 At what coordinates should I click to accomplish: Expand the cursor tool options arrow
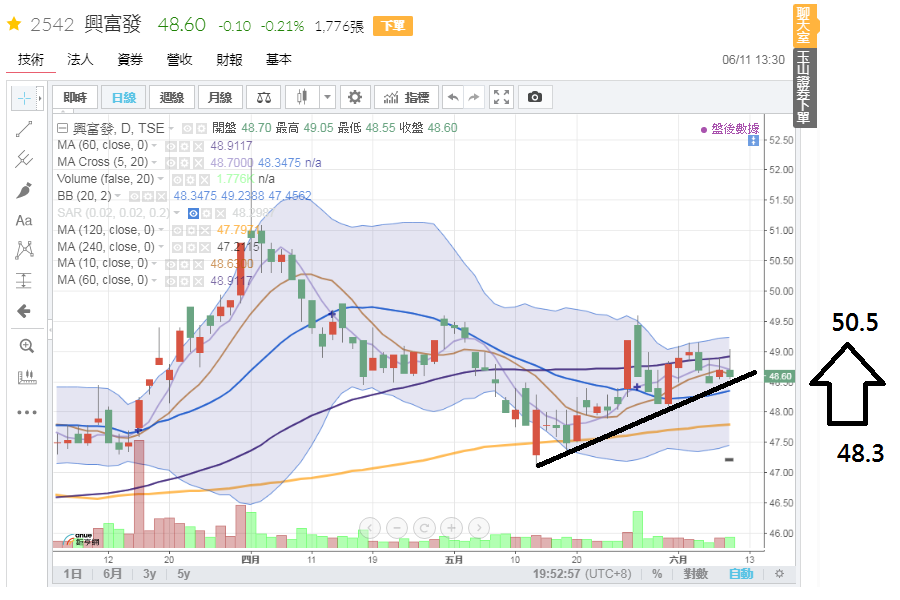[x=40, y=99]
